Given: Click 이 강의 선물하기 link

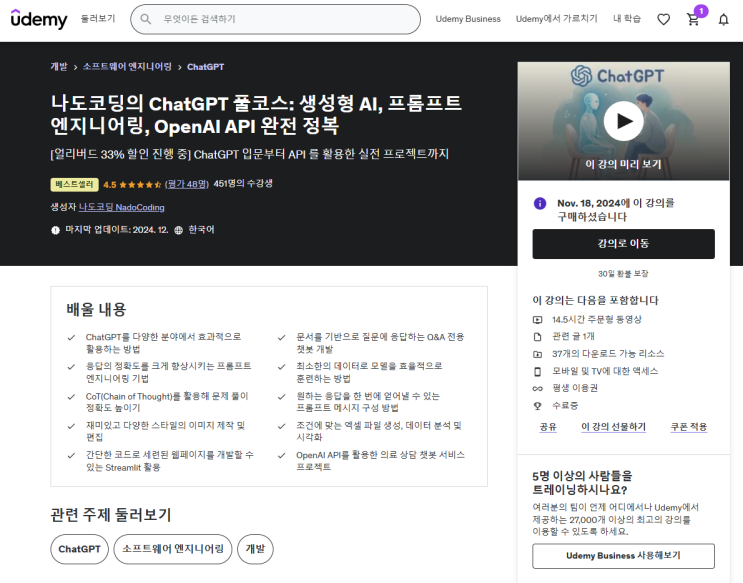Looking at the screenshot, I should pyautogui.click(x=613, y=427).
